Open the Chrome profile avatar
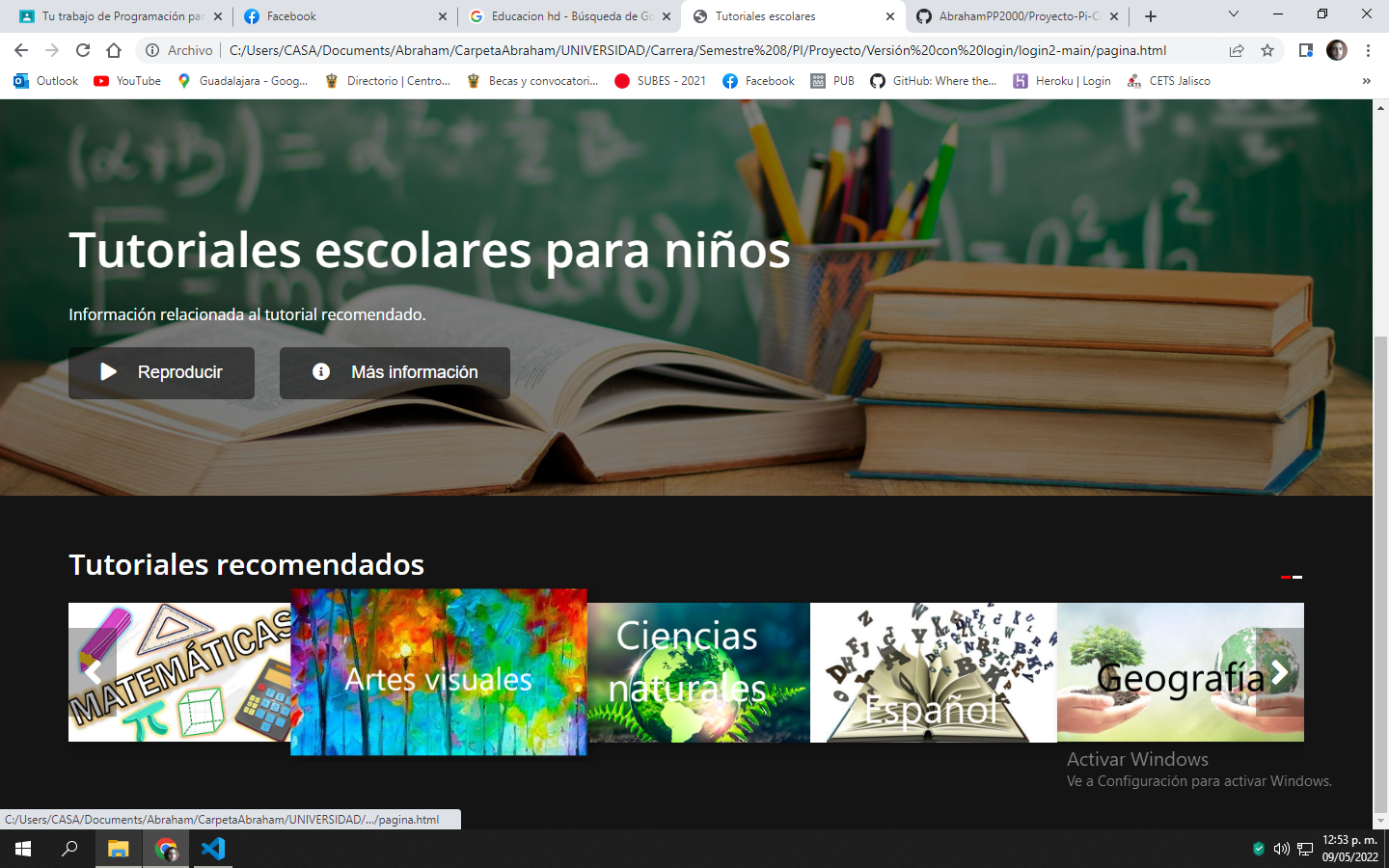The image size is (1389, 868). (x=1337, y=50)
